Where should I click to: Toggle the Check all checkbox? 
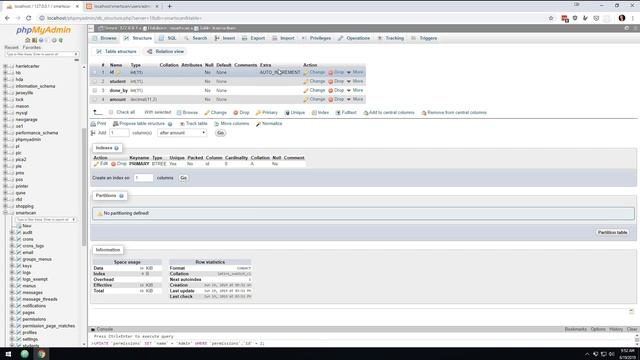coord(111,112)
